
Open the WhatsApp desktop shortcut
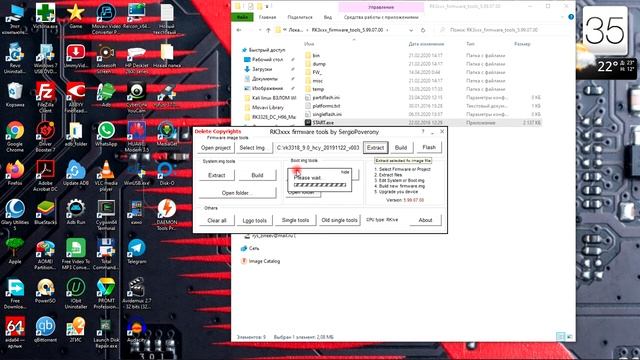pyautogui.click(x=106, y=135)
